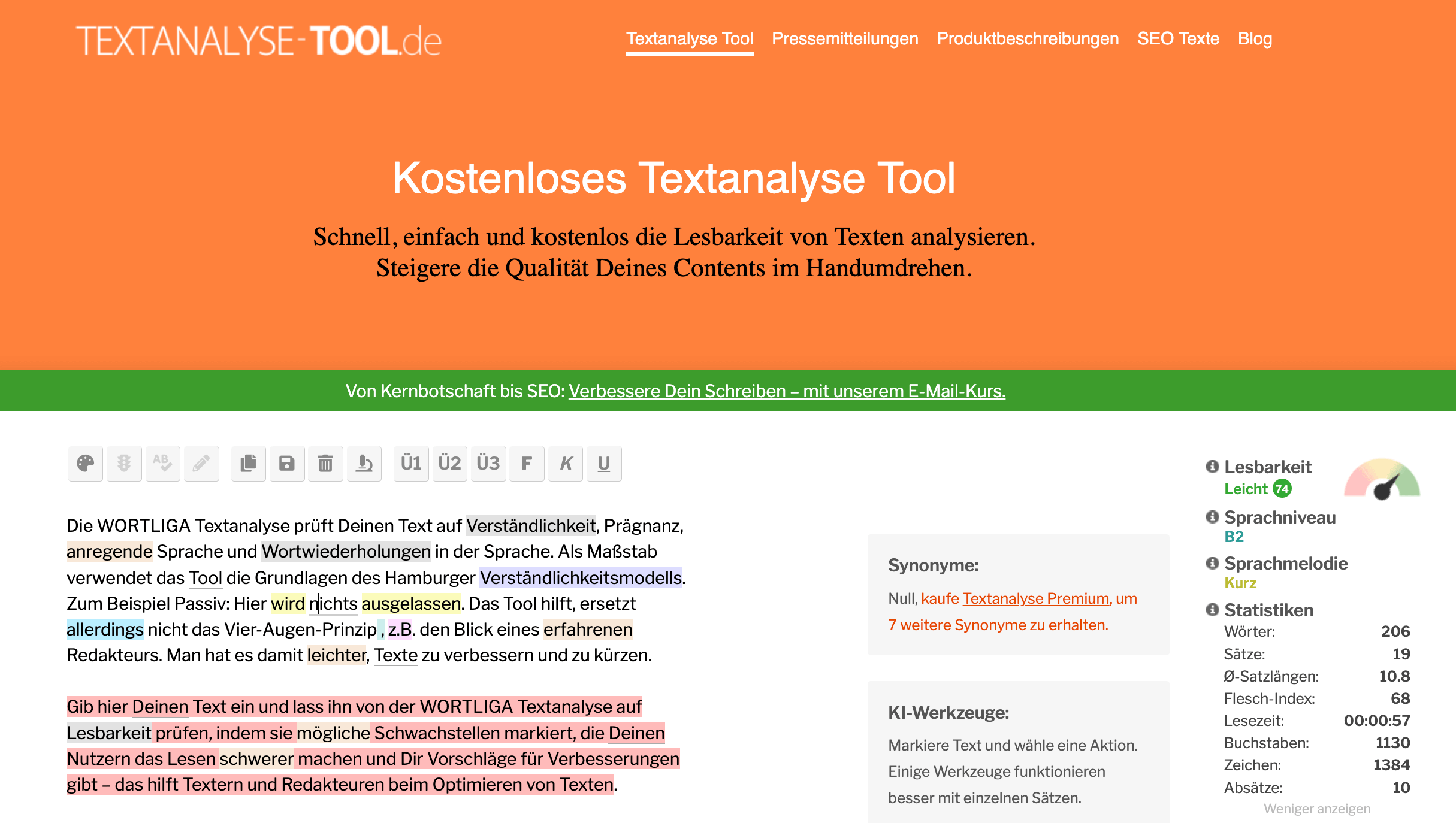Open the Pressemitteilungen menu item
Viewport: 1456px width, 823px height.
[845, 38]
